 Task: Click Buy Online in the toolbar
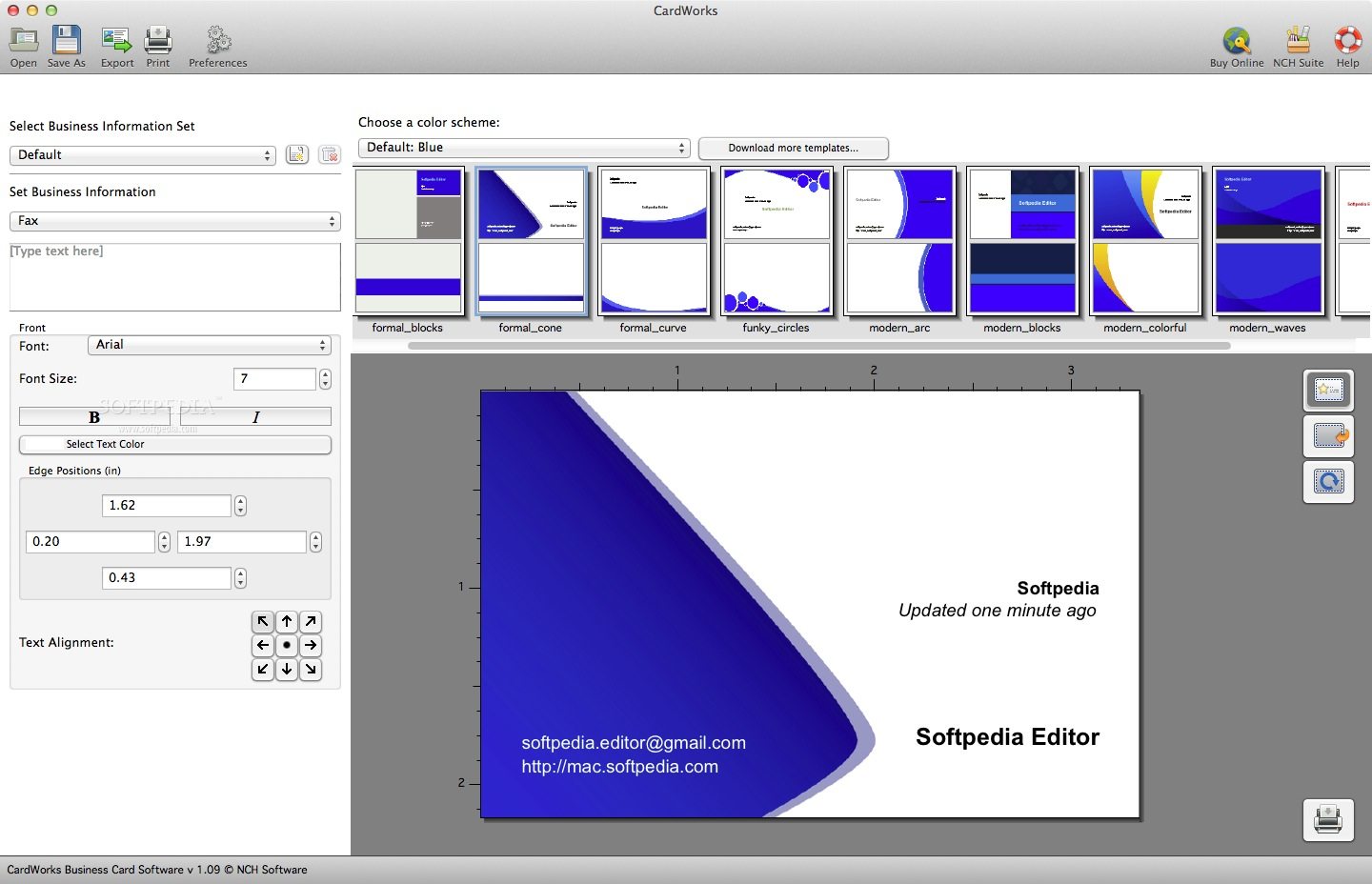pyautogui.click(x=1236, y=44)
